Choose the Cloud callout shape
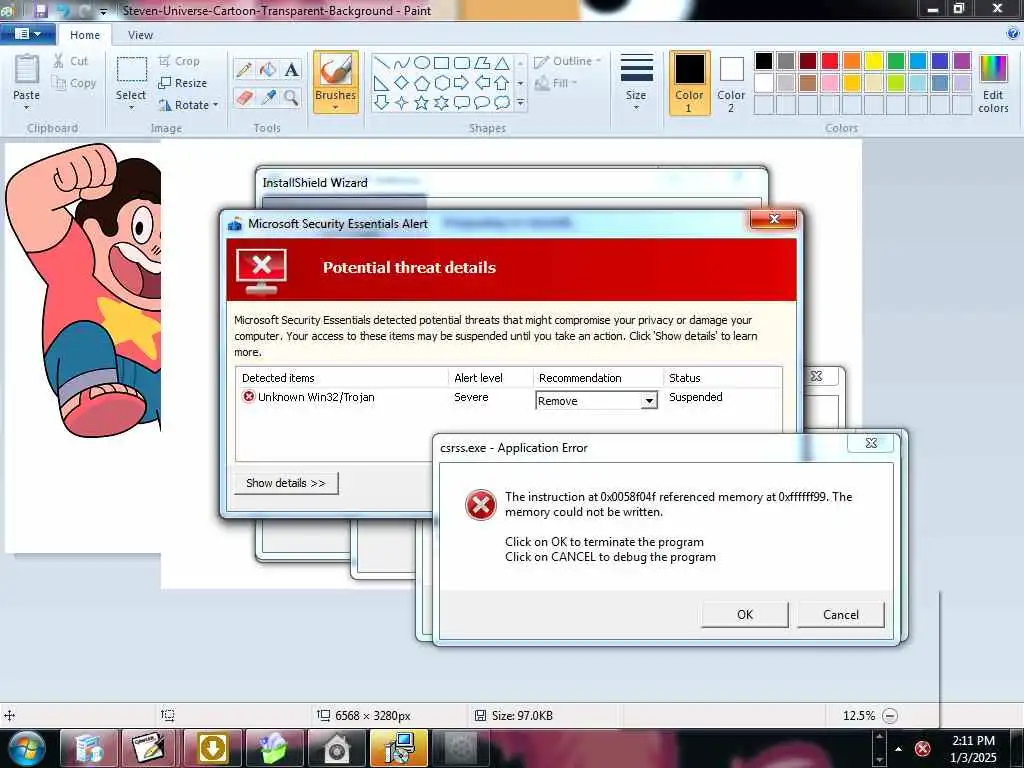Viewport: 1024px width, 768px height. point(502,103)
